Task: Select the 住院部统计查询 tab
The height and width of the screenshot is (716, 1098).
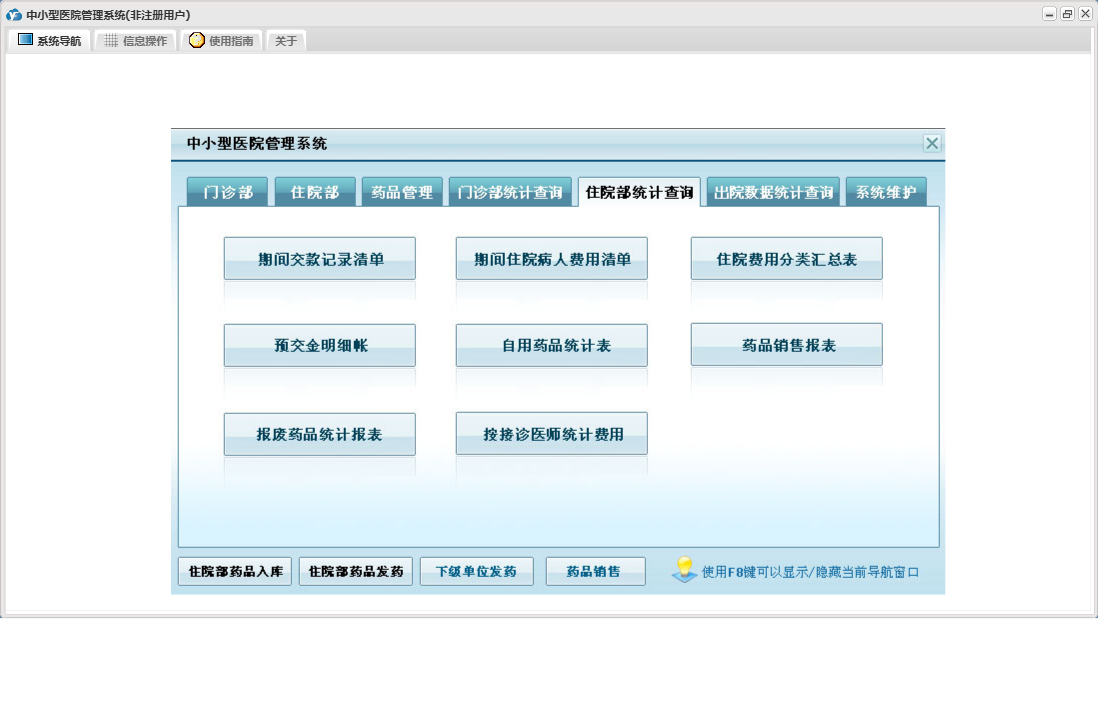Action: [639, 192]
